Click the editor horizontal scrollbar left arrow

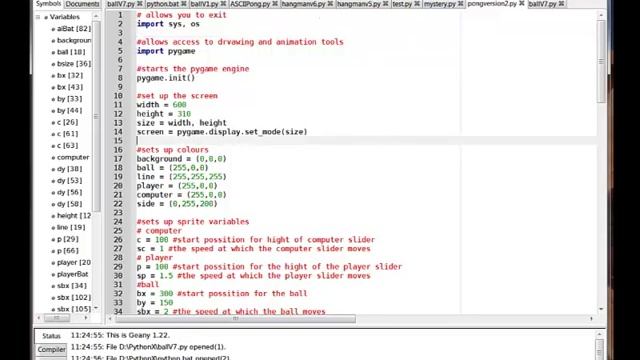(x=110, y=318)
